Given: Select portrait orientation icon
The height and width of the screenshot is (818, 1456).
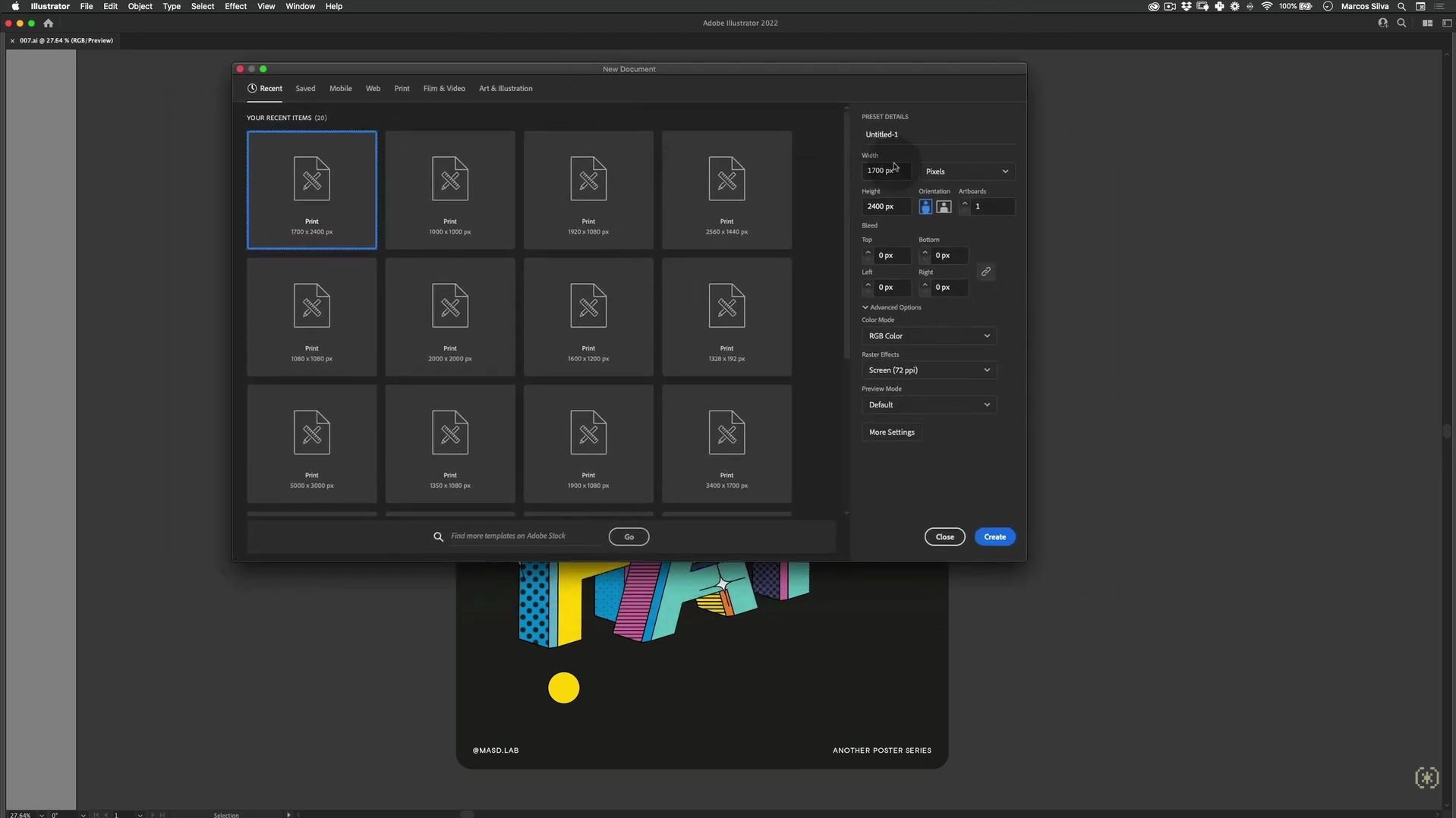Looking at the screenshot, I should click(925, 206).
